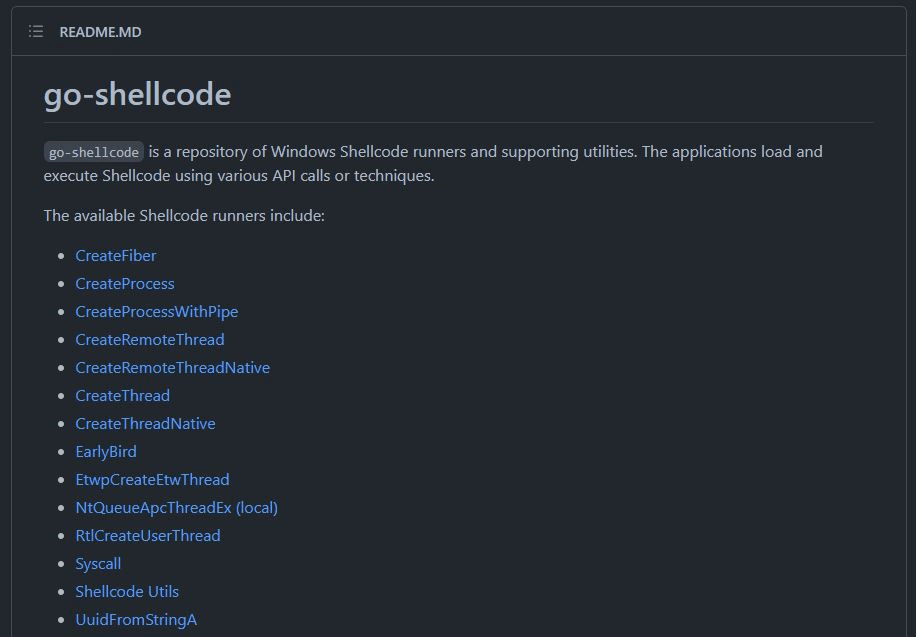The width and height of the screenshot is (916, 637).
Task: Open the NtQueueApcThreadEx (local) link
Action: click(x=176, y=508)
